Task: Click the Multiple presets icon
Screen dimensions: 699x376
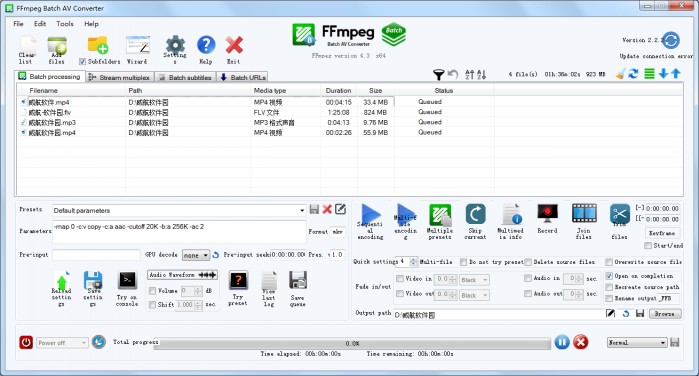Action: (x=440, y=215)
